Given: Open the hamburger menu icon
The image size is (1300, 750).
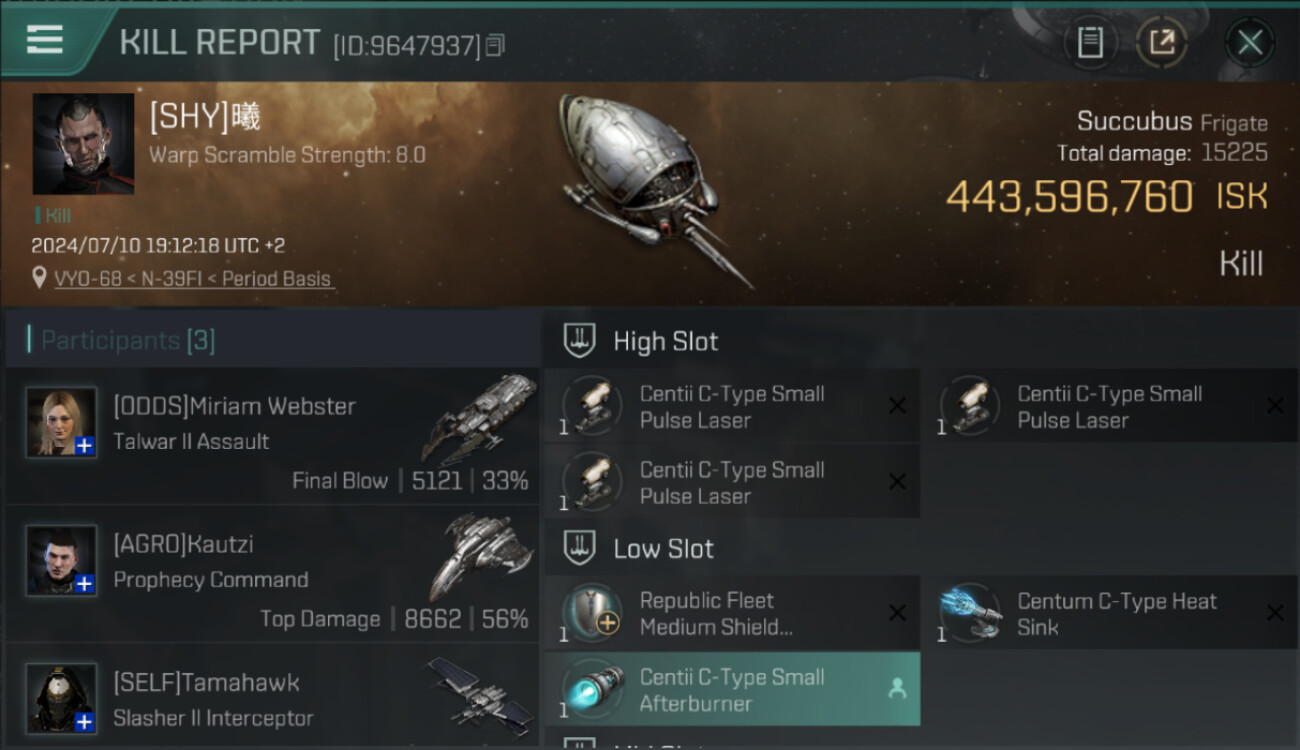Looking at the screenshot, I should click(45, 39).
